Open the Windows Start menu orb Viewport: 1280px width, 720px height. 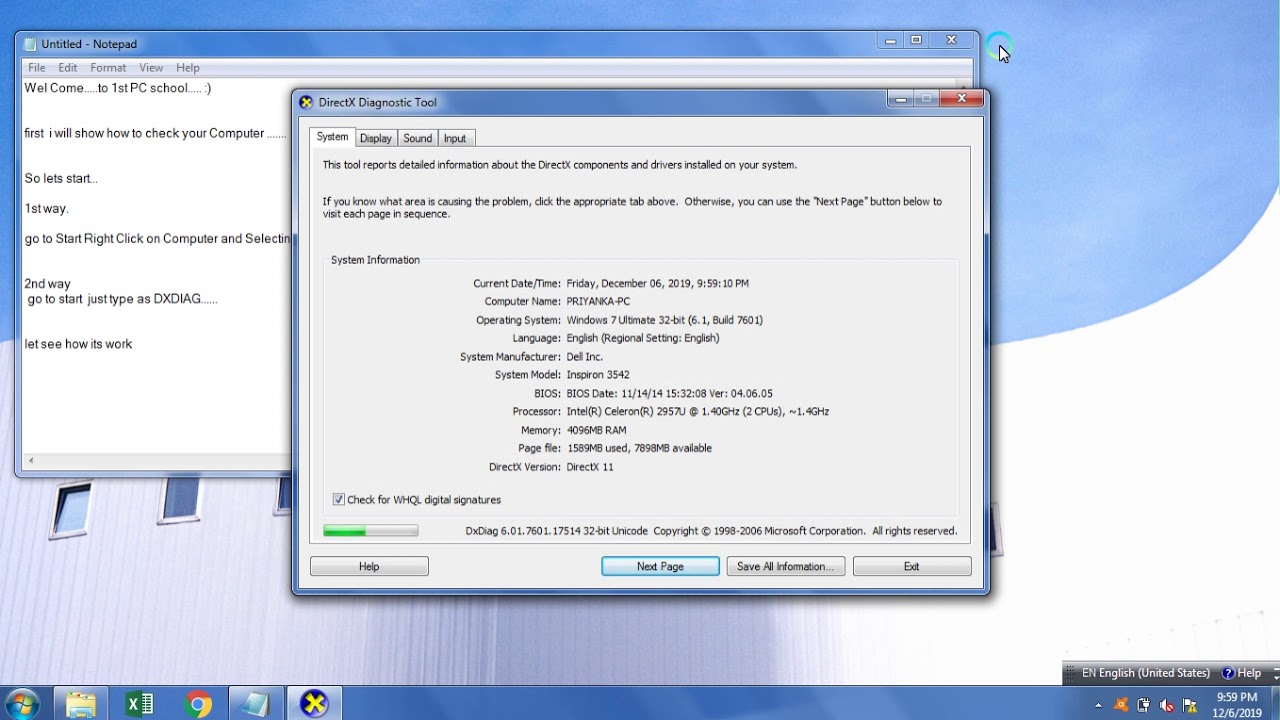click(x=22, y=704)
